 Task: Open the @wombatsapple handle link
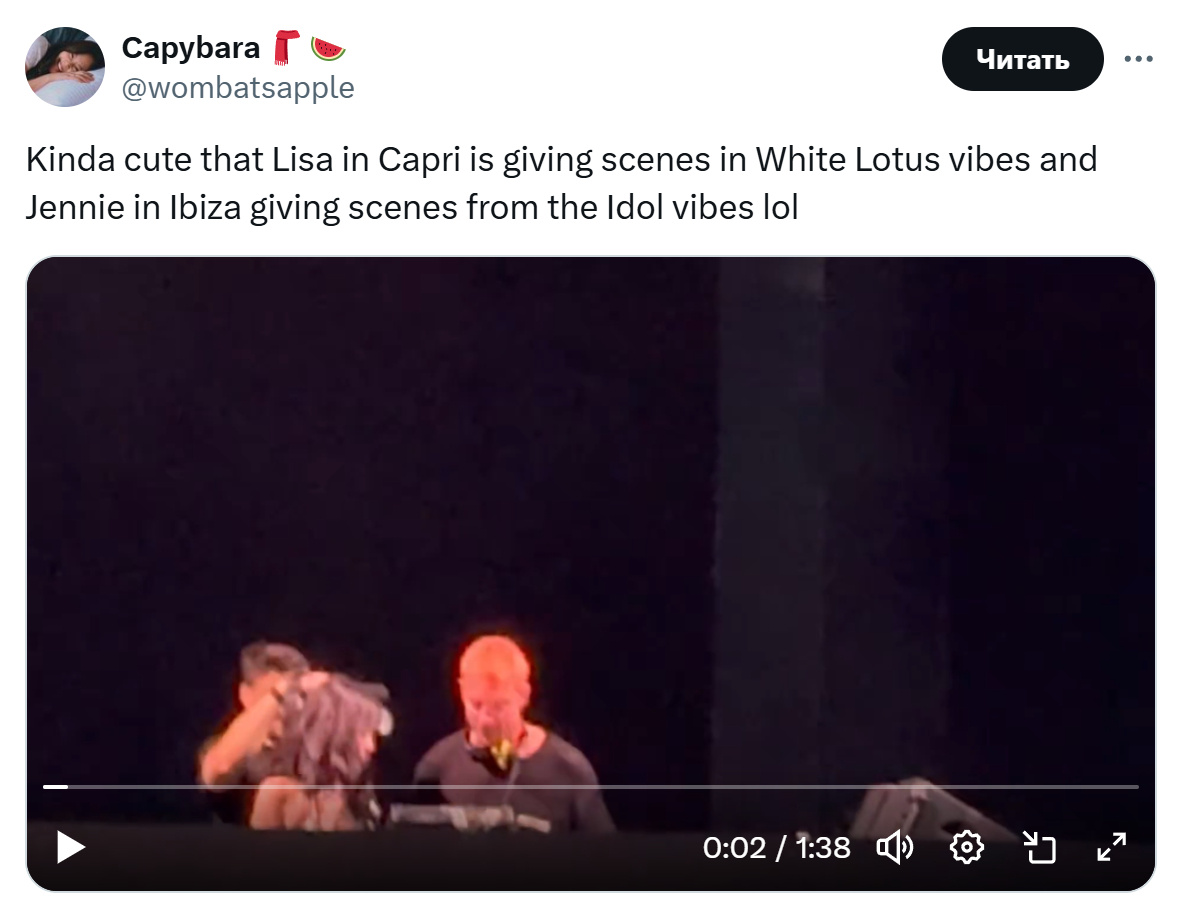[238, 88]
